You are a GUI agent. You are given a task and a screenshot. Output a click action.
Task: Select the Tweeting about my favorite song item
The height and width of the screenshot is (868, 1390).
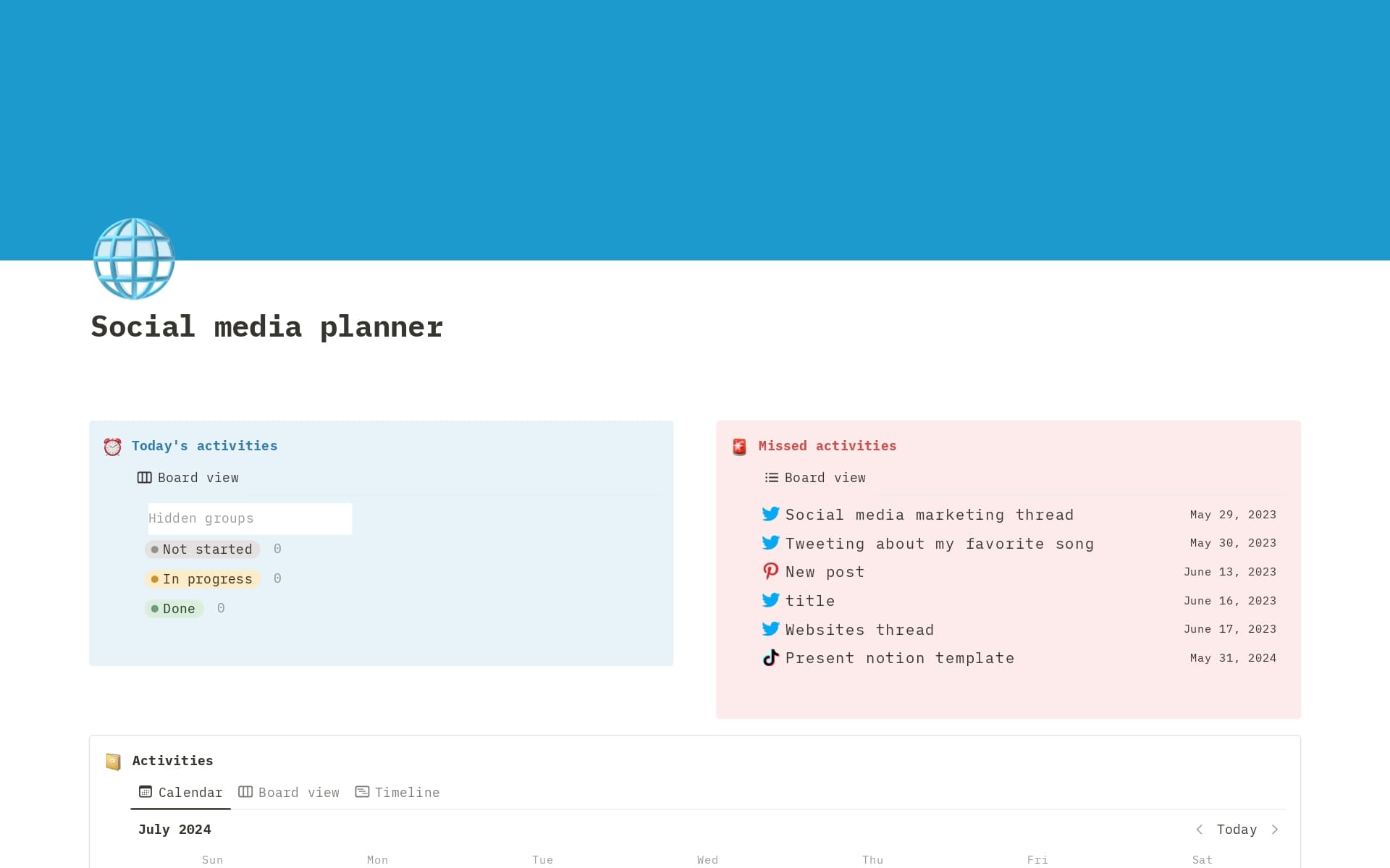tap(940, 543)
